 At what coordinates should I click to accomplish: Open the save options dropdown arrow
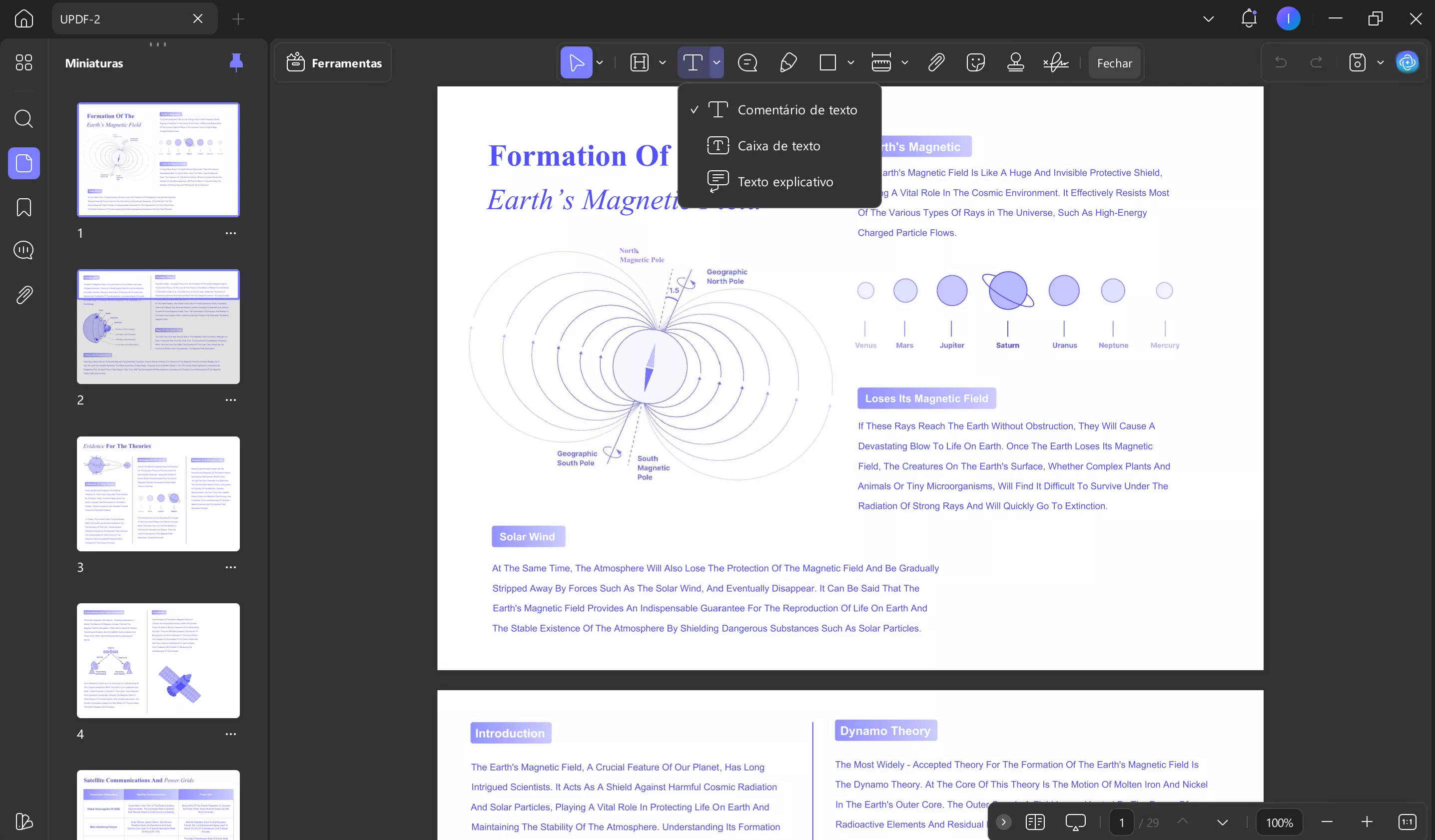click(x=1381, y=62)
